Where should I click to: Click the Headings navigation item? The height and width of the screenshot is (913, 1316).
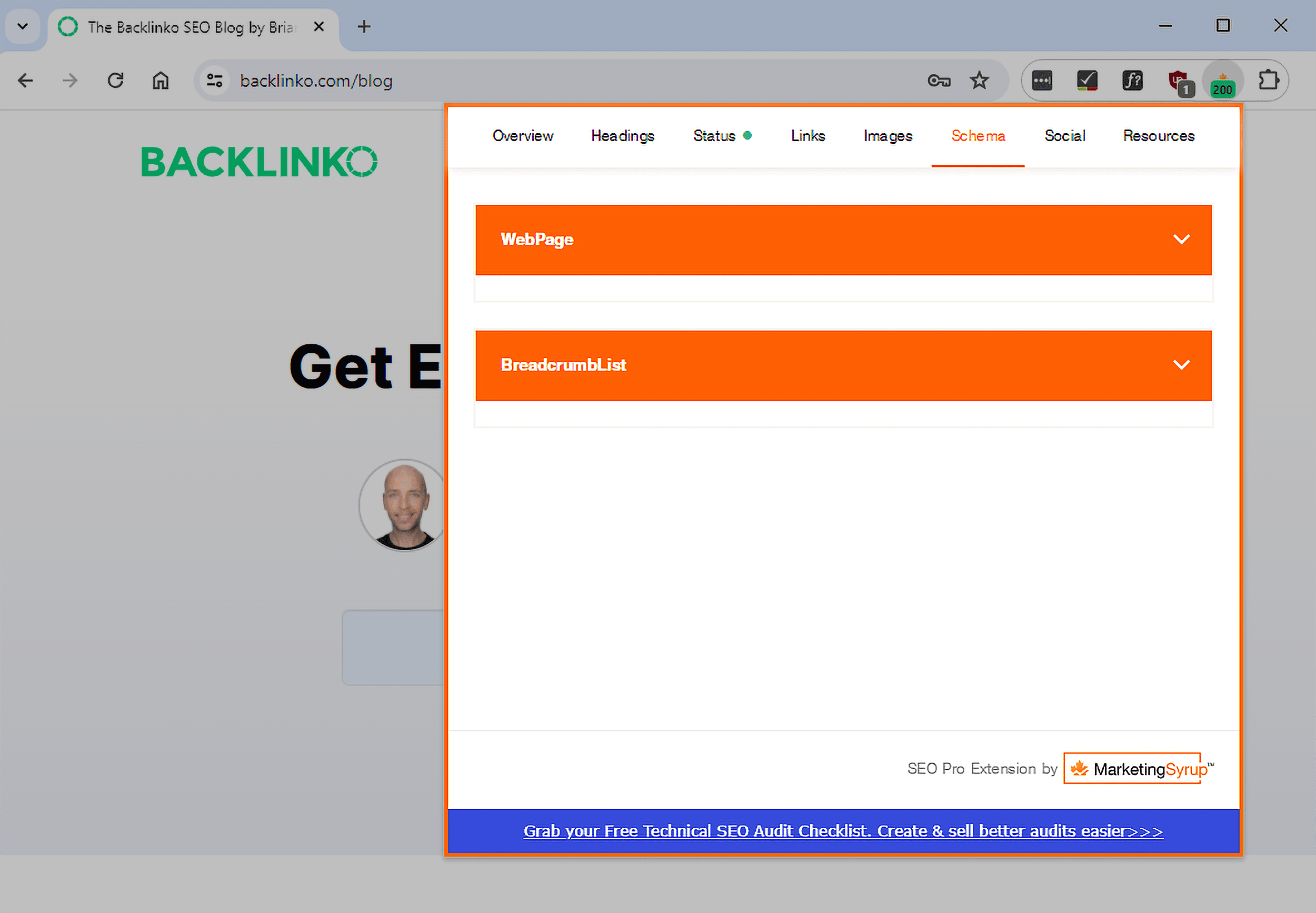pos(623,136)
